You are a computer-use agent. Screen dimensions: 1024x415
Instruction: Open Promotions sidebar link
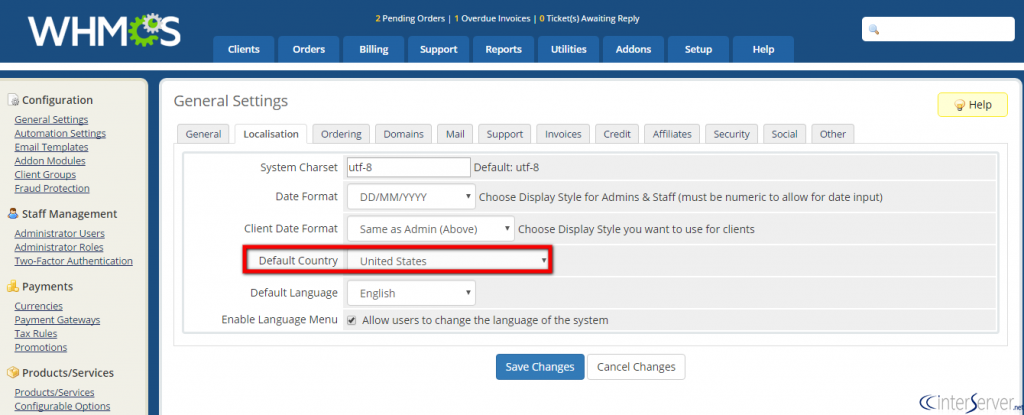[40, 347]
